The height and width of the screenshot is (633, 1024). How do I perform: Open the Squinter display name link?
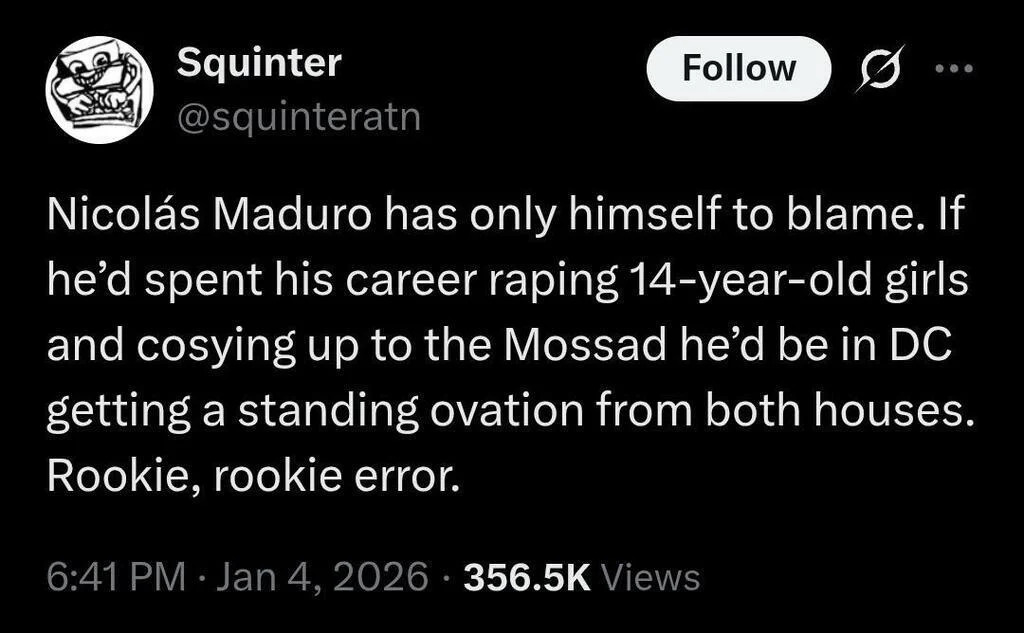point(259,64)
